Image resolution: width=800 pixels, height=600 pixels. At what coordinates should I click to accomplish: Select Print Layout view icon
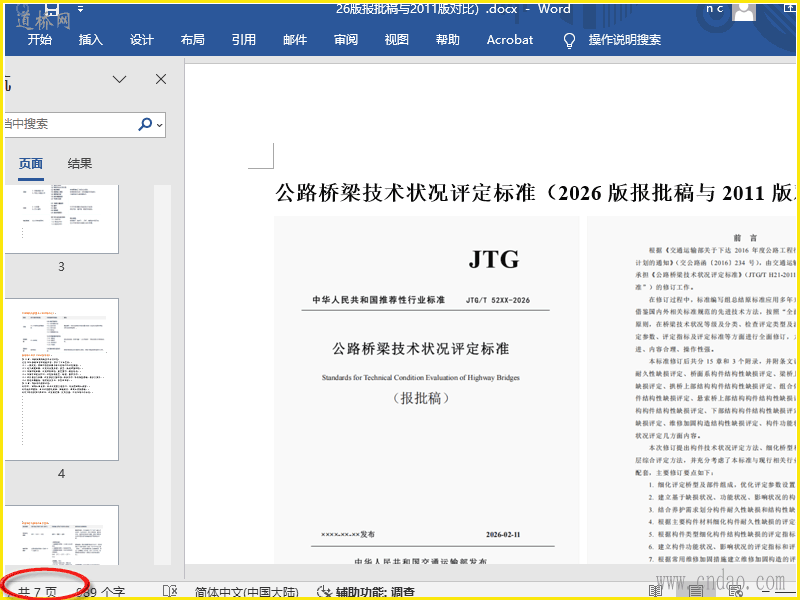click(695, 592)
